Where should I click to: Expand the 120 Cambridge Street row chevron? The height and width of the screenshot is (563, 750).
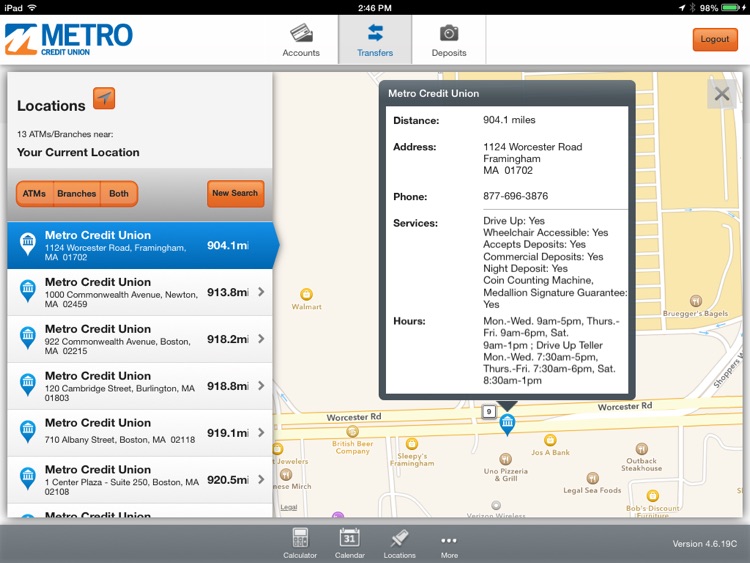261,386
